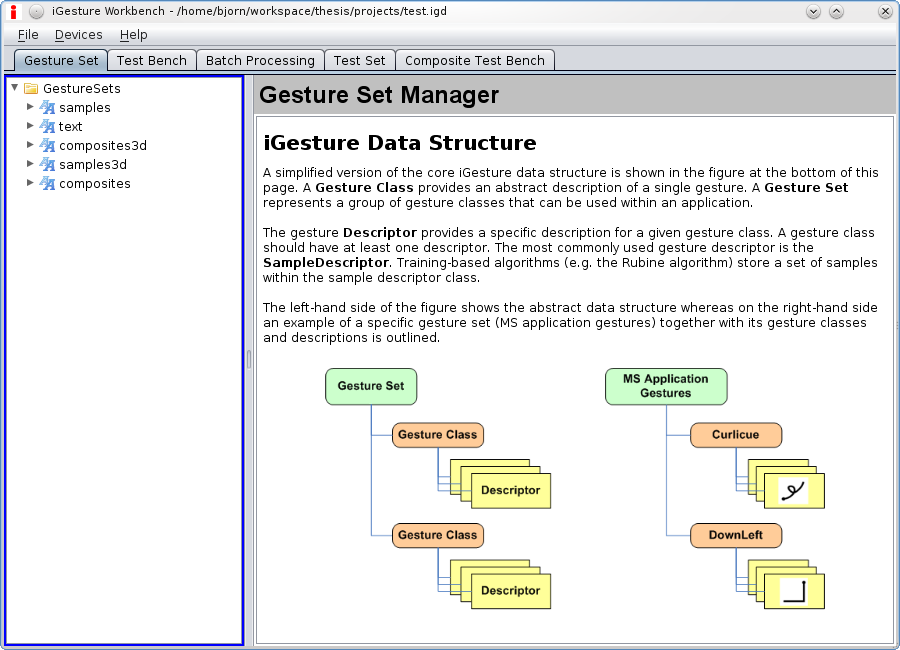Click the icon next to text set
The width and height of the screenshot is (900, 650).
[47, 127]
